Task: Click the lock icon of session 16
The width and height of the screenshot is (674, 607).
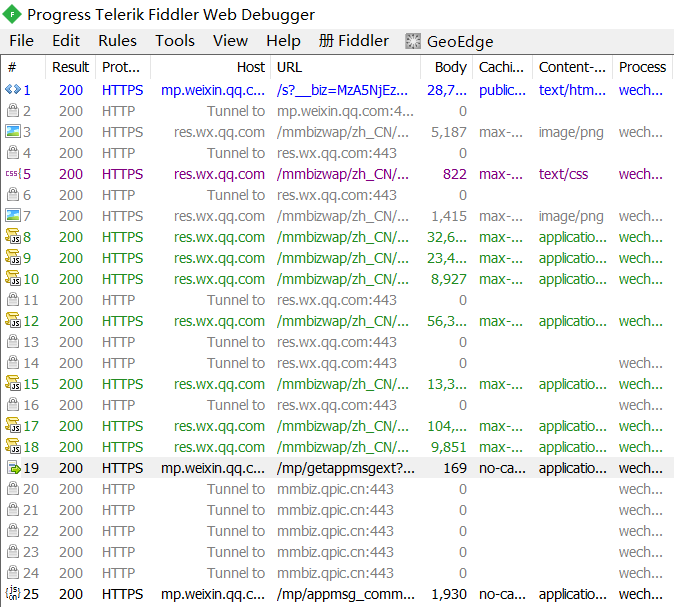Action: [13, 405]
